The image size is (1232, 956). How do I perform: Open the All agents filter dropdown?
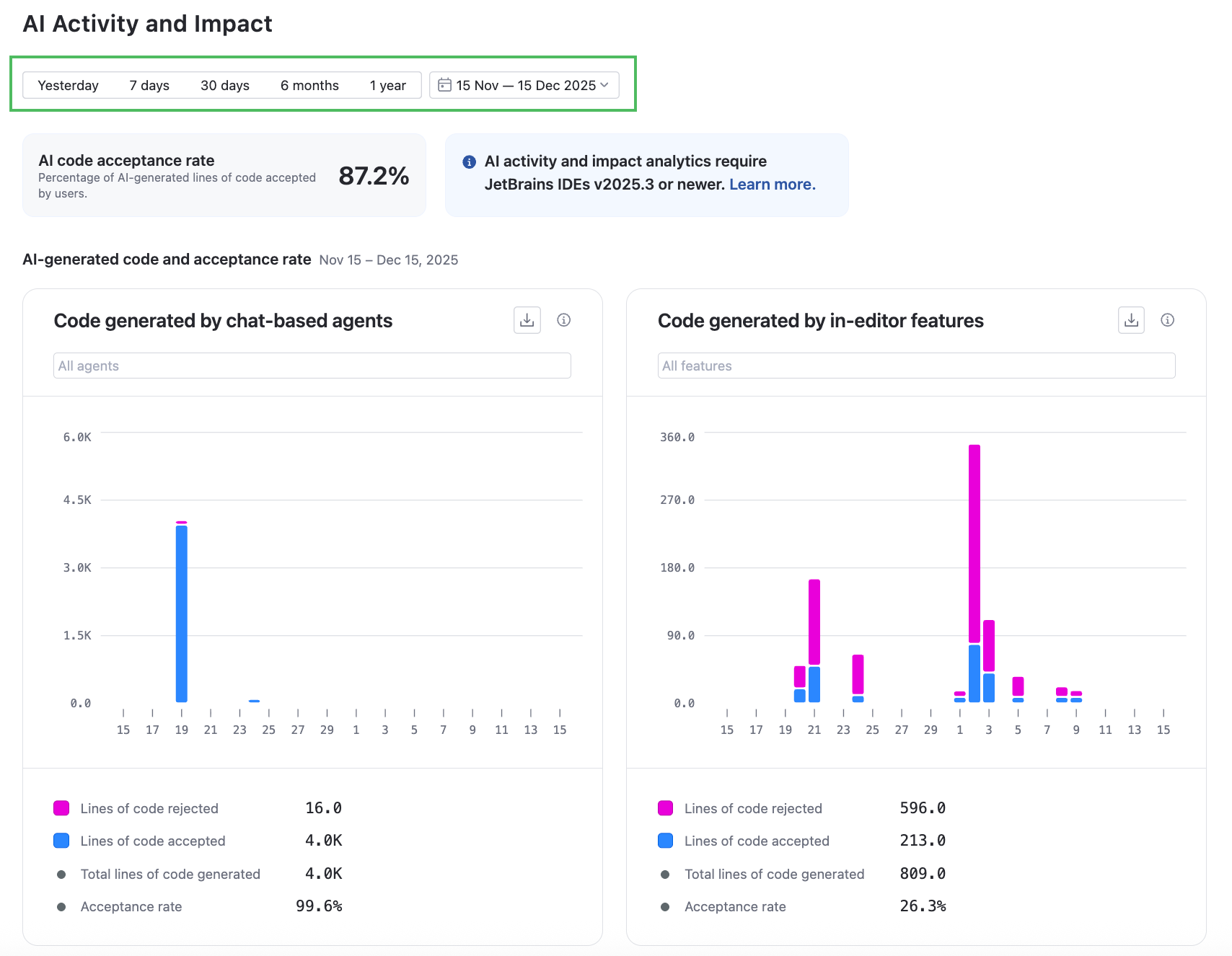311,366
